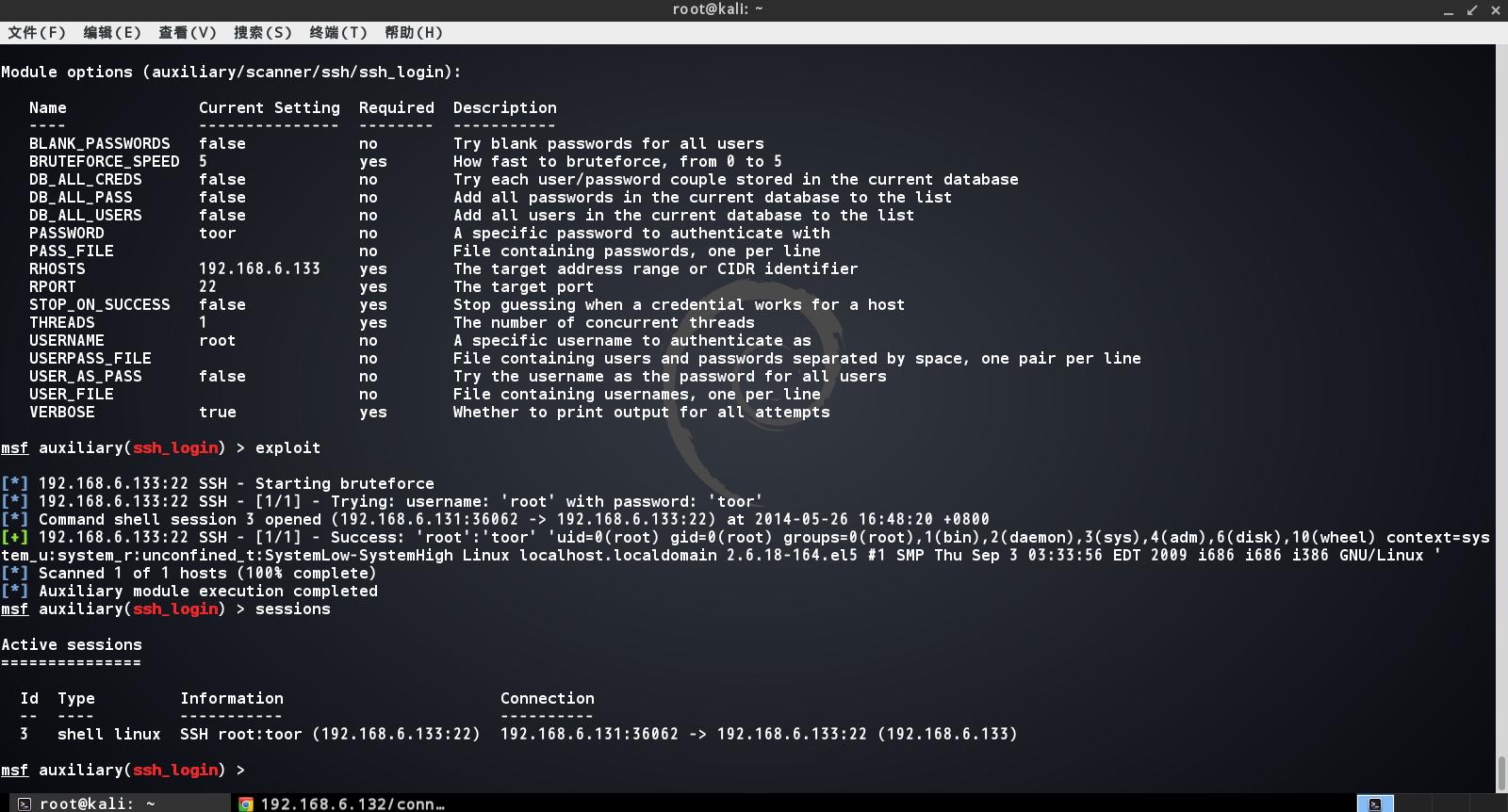Click the typed "sessions" command
Viewport: 1508px width, 812px height.
point(293,609)
